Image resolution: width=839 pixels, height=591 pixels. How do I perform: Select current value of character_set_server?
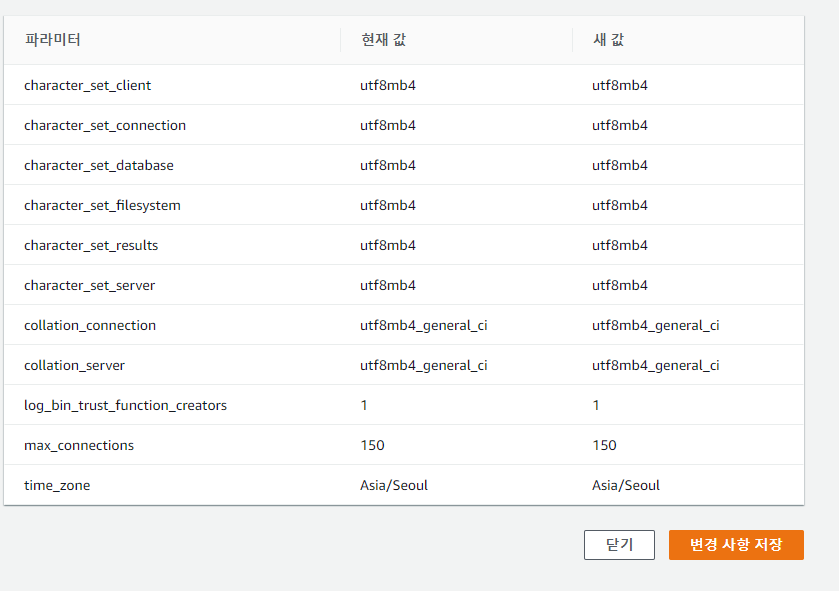click(388, 286)
